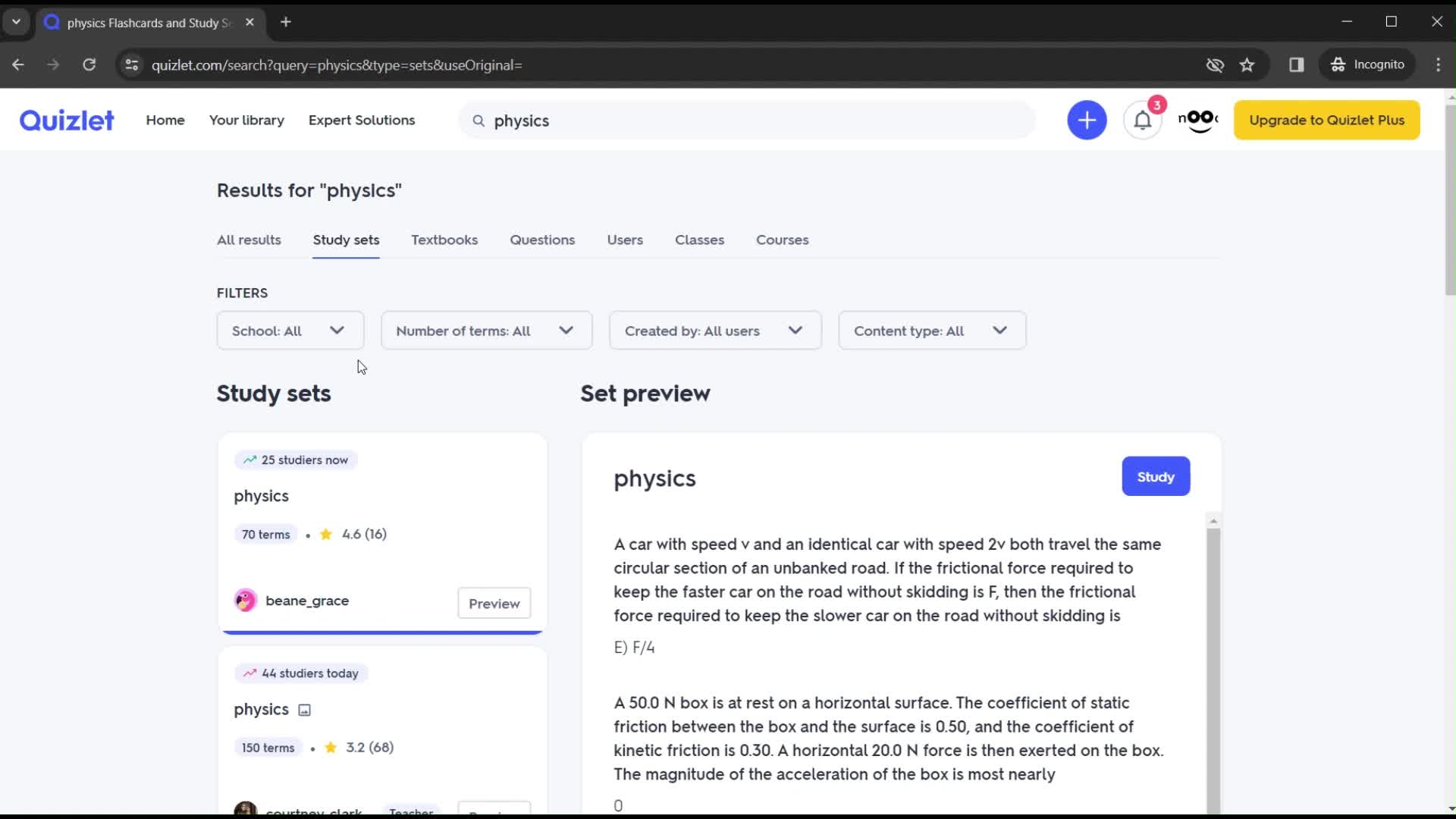Click the Study button in set preview
This screenshot has width=1456, height=819.
pos(1156,477)
